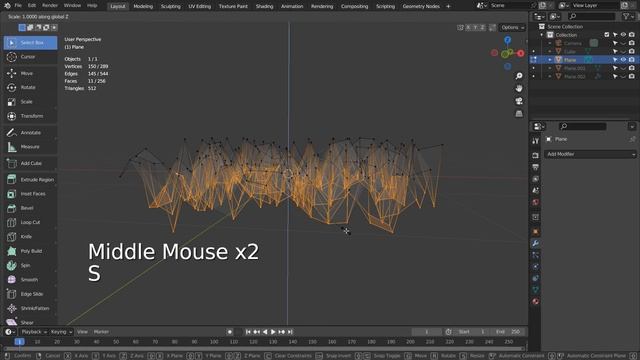Select the Loop Cut tool

(x=30, y=222)
